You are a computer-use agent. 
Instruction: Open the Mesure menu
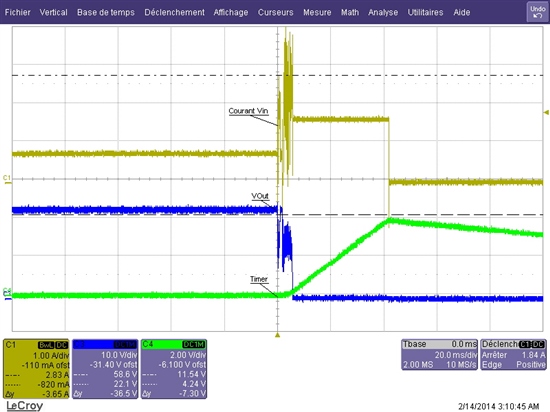[317, 12]
